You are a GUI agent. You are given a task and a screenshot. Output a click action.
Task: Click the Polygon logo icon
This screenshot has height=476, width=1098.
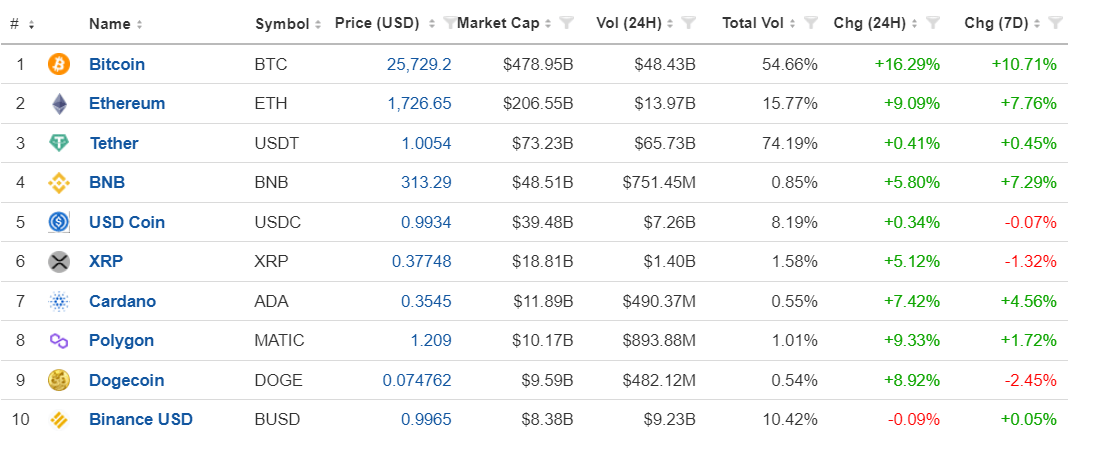coord(59,341)
